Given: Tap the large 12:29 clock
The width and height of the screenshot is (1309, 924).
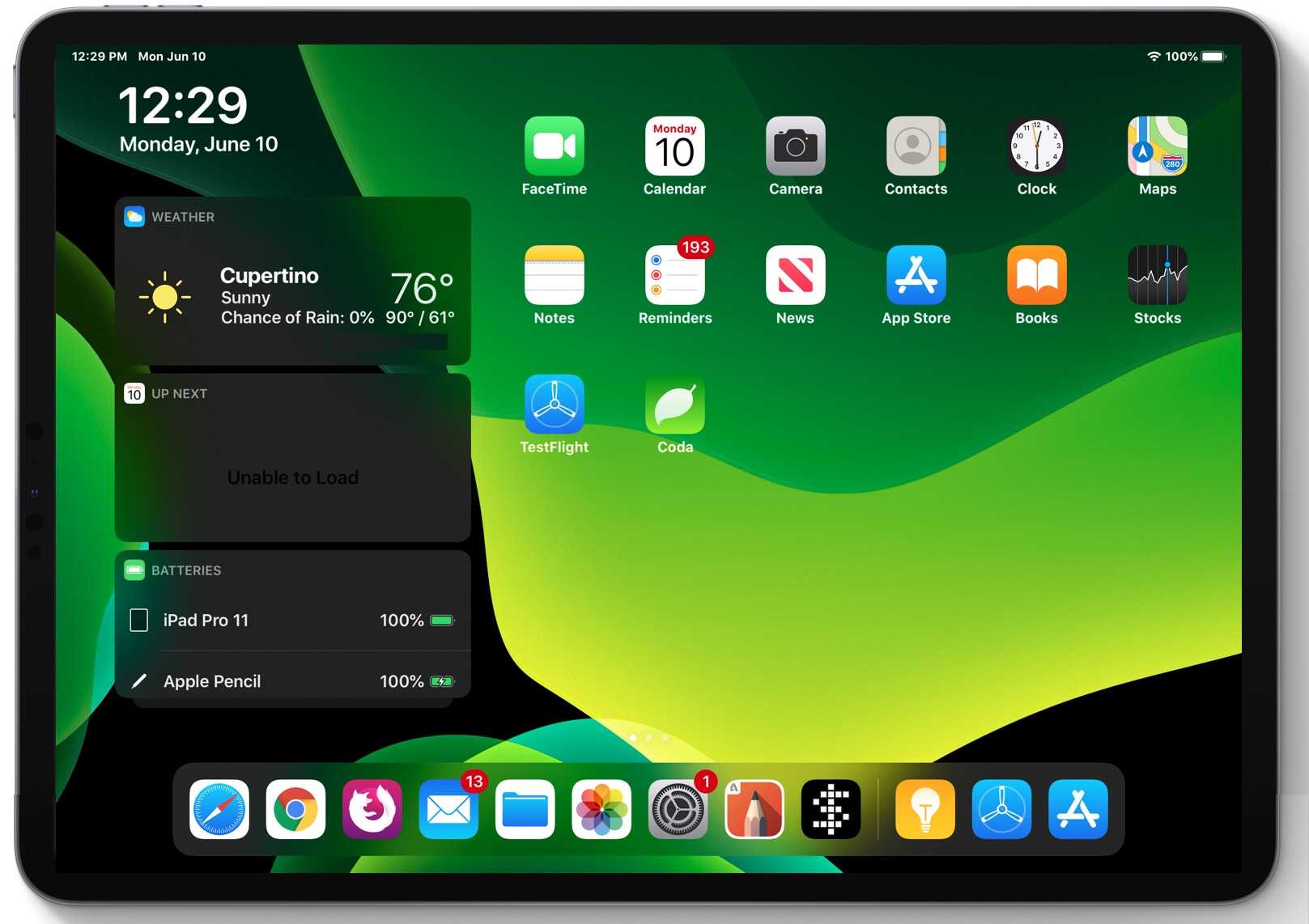Looking at the screenshot, I should click(183, 106).
